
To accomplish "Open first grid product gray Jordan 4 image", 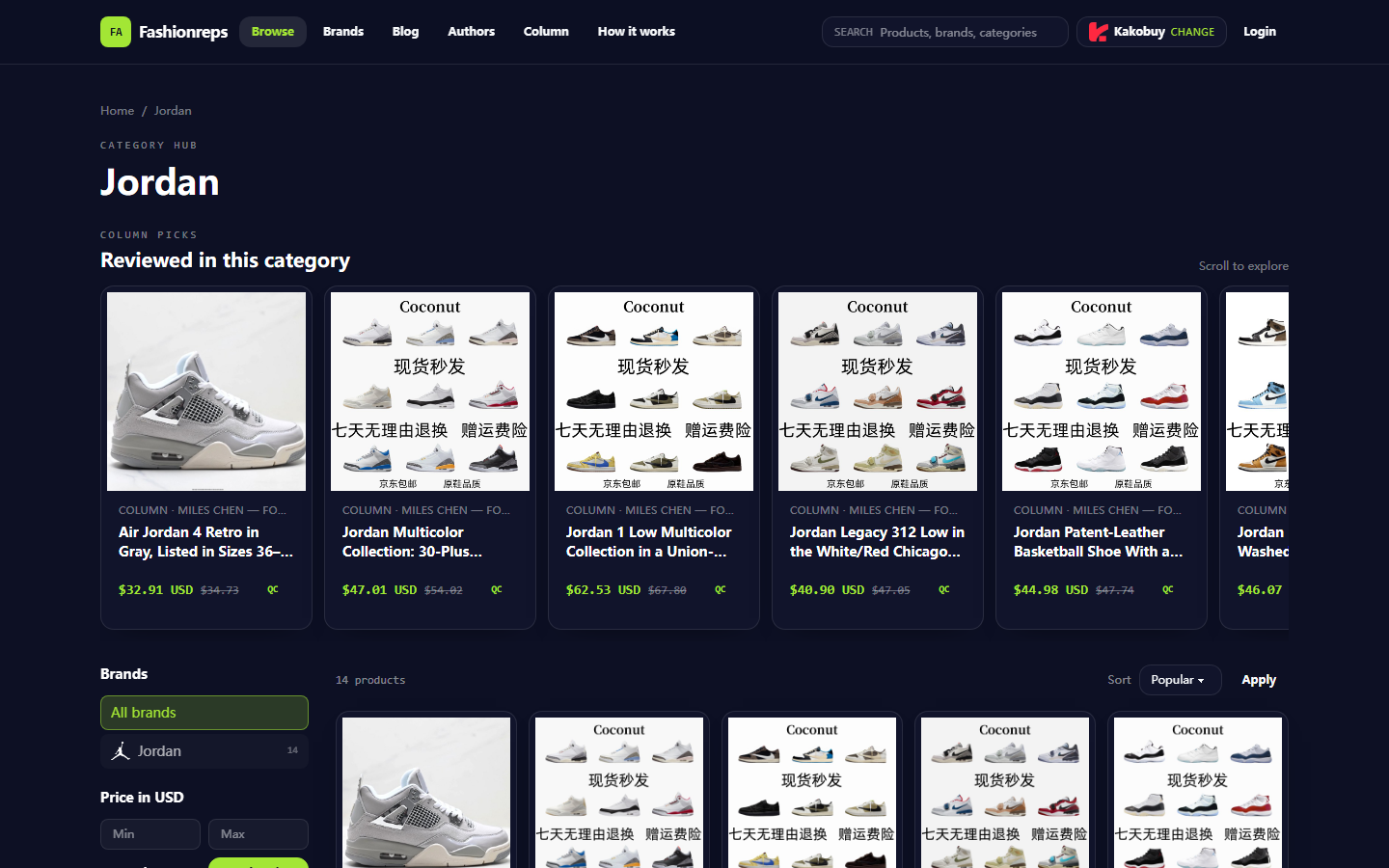I will point(426,793).
